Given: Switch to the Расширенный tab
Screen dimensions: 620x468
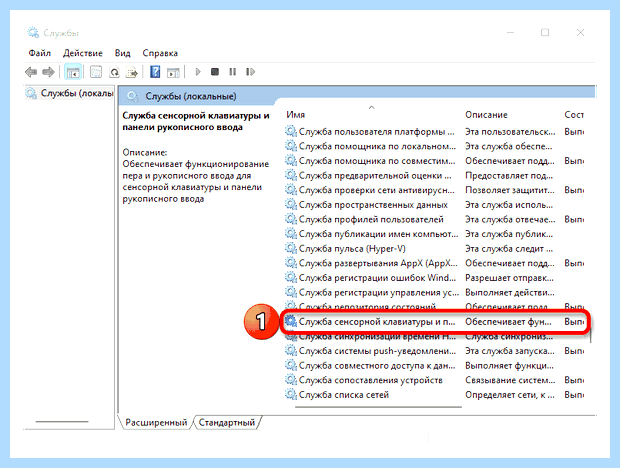Looking at the screenshot, I should (156, 423).
